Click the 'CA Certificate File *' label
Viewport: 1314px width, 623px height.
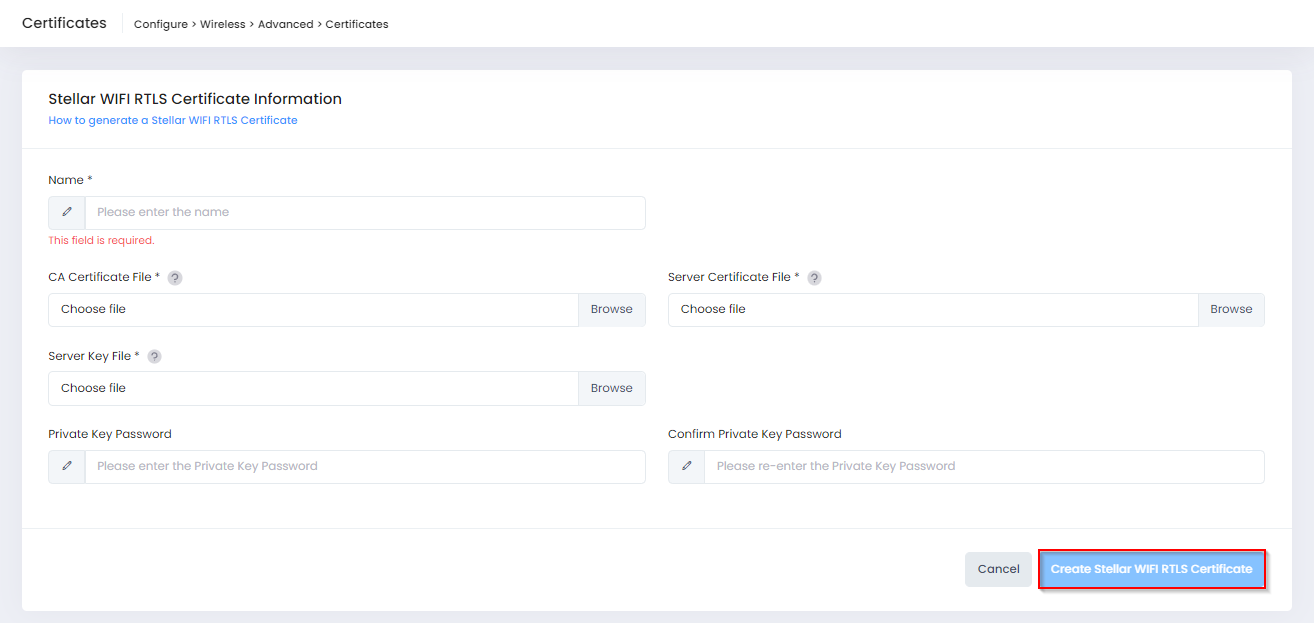[x=104, y=277]
